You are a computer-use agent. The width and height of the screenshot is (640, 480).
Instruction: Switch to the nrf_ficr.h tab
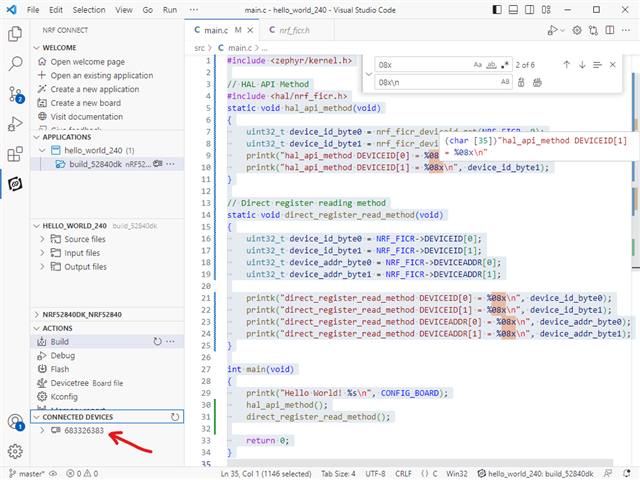295,31
